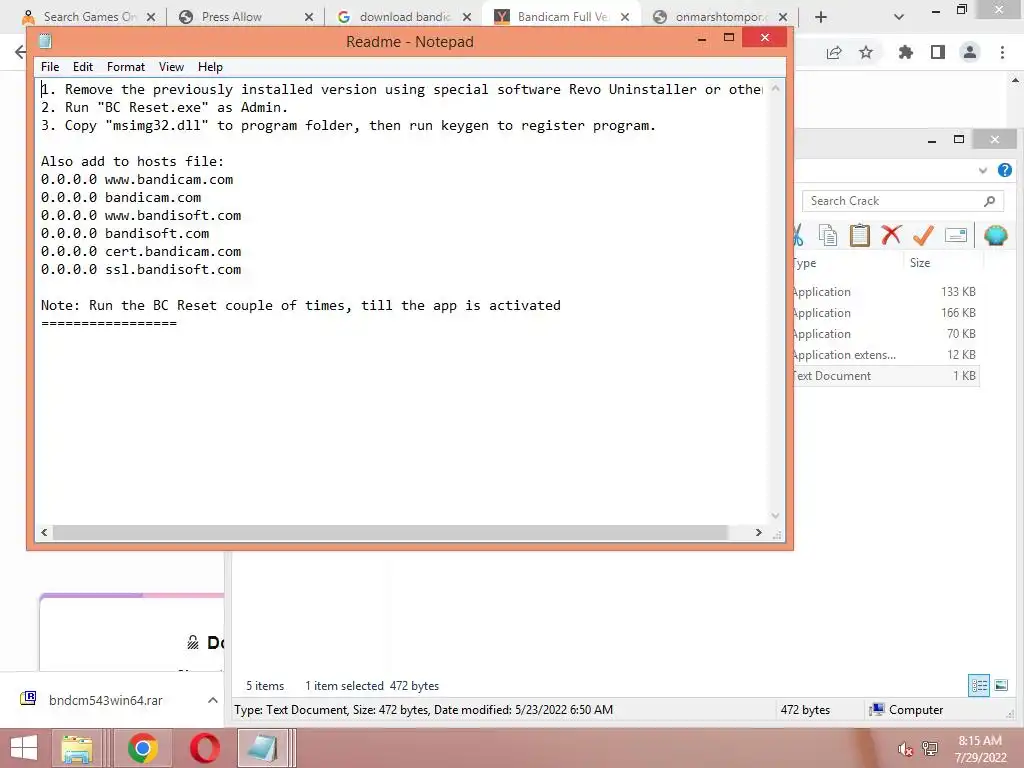This screenshot has height=768, width=1024.
Task: Switch Explorer to large icons view
Action: pyautogui.click(x=1001, y=685)
